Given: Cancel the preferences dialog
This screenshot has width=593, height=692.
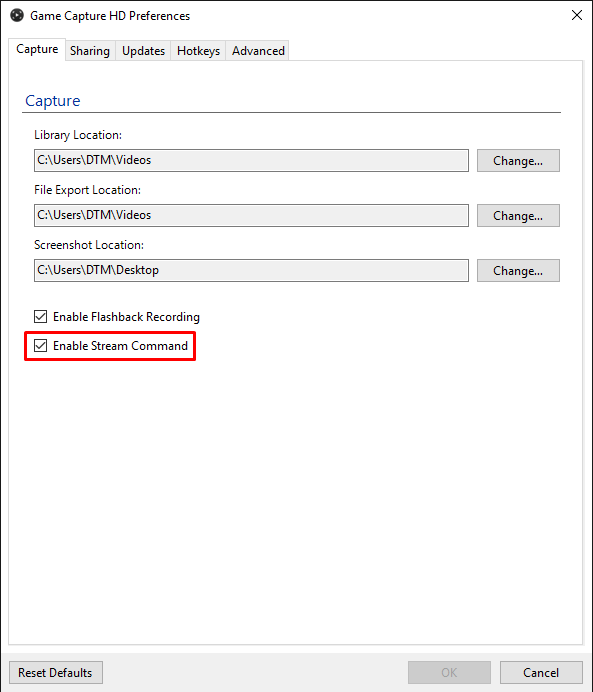Looking at the screenshot, I should pyautogui.click(x=541, y=673).
